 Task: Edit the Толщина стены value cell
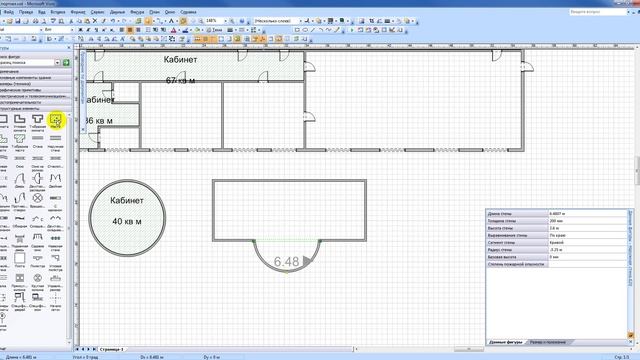(588, 221)
